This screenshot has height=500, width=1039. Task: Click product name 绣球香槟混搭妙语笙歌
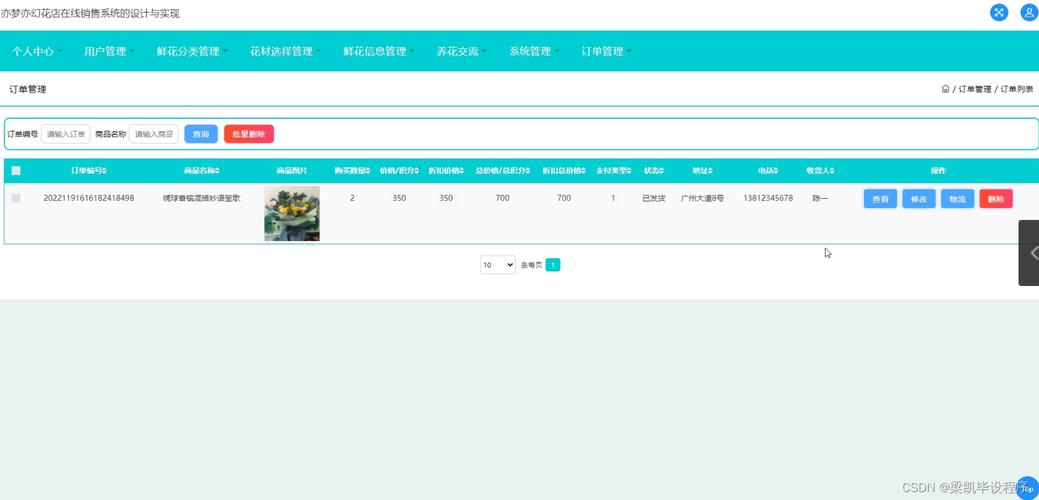click(x=201, y=198)
